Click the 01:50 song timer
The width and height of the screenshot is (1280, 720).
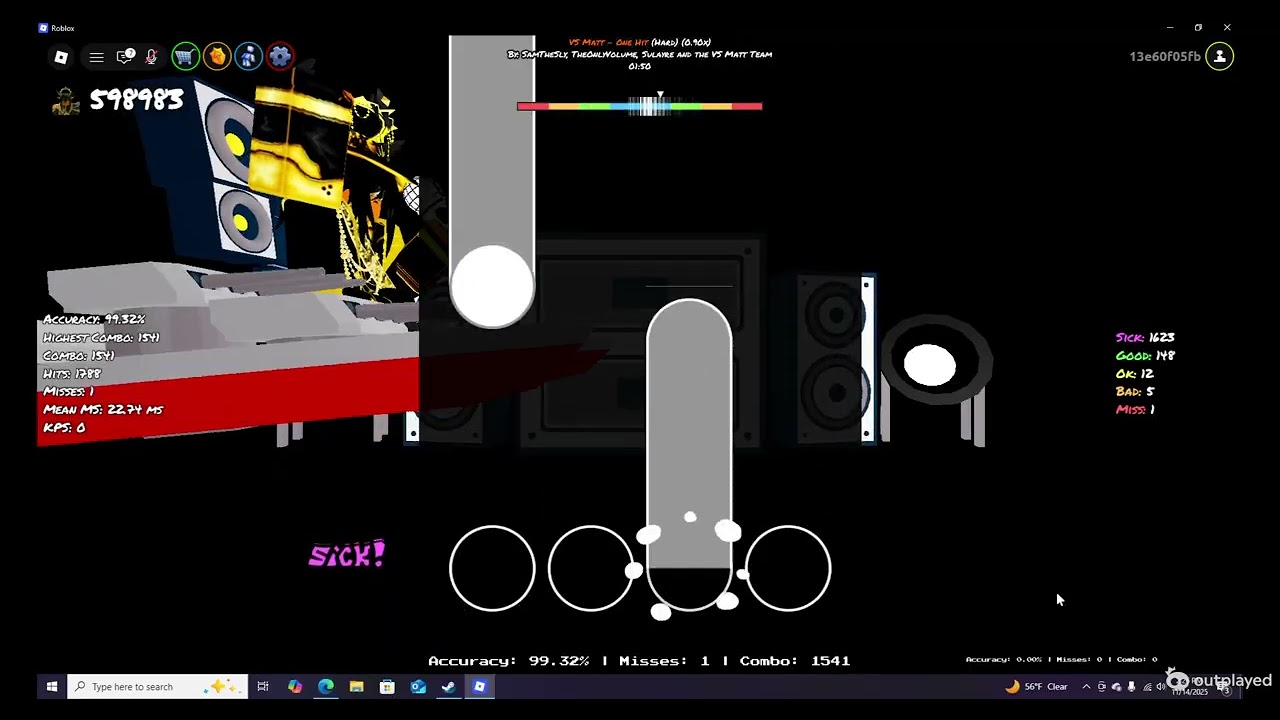(x=640, y=66)
